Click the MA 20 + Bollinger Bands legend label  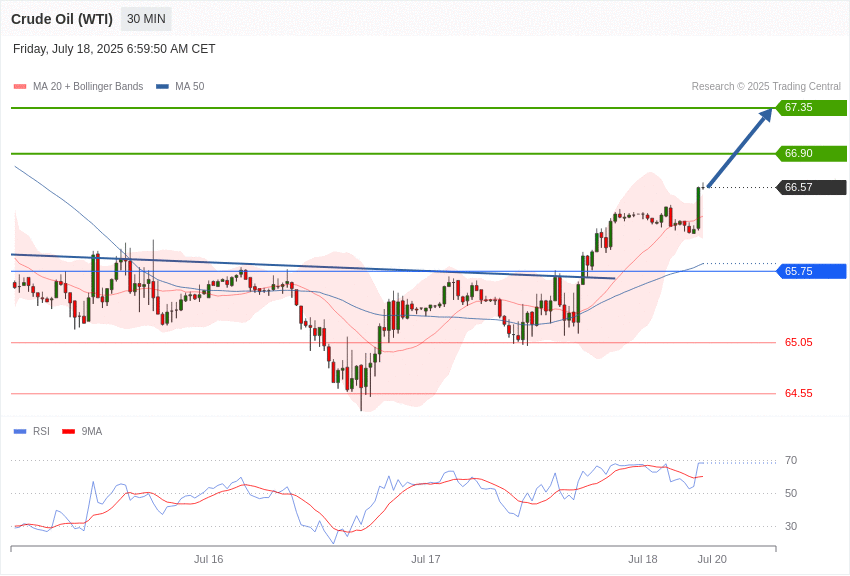[88, 86]
